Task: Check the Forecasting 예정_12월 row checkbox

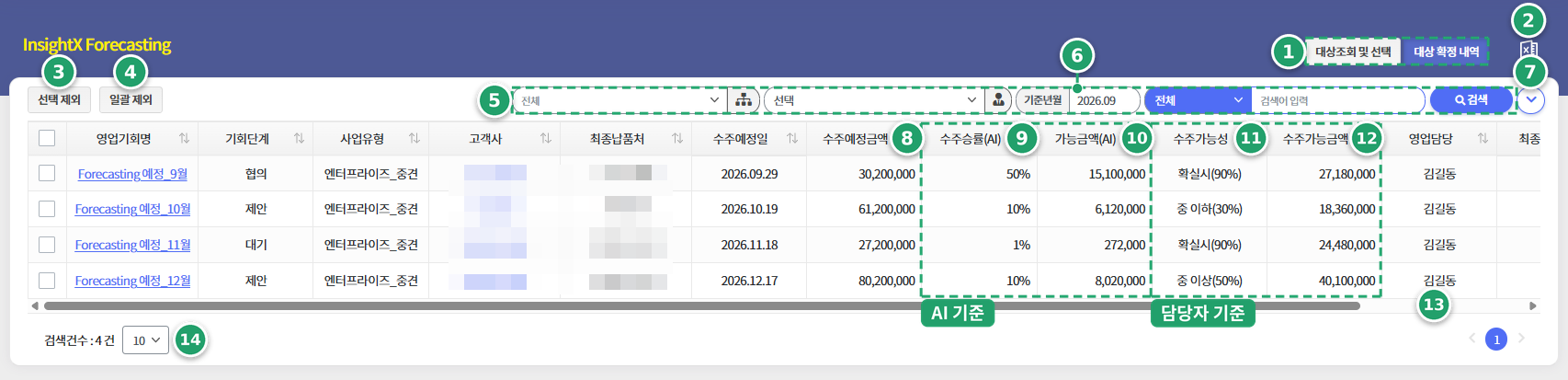Action: click(x=47, y=281)
